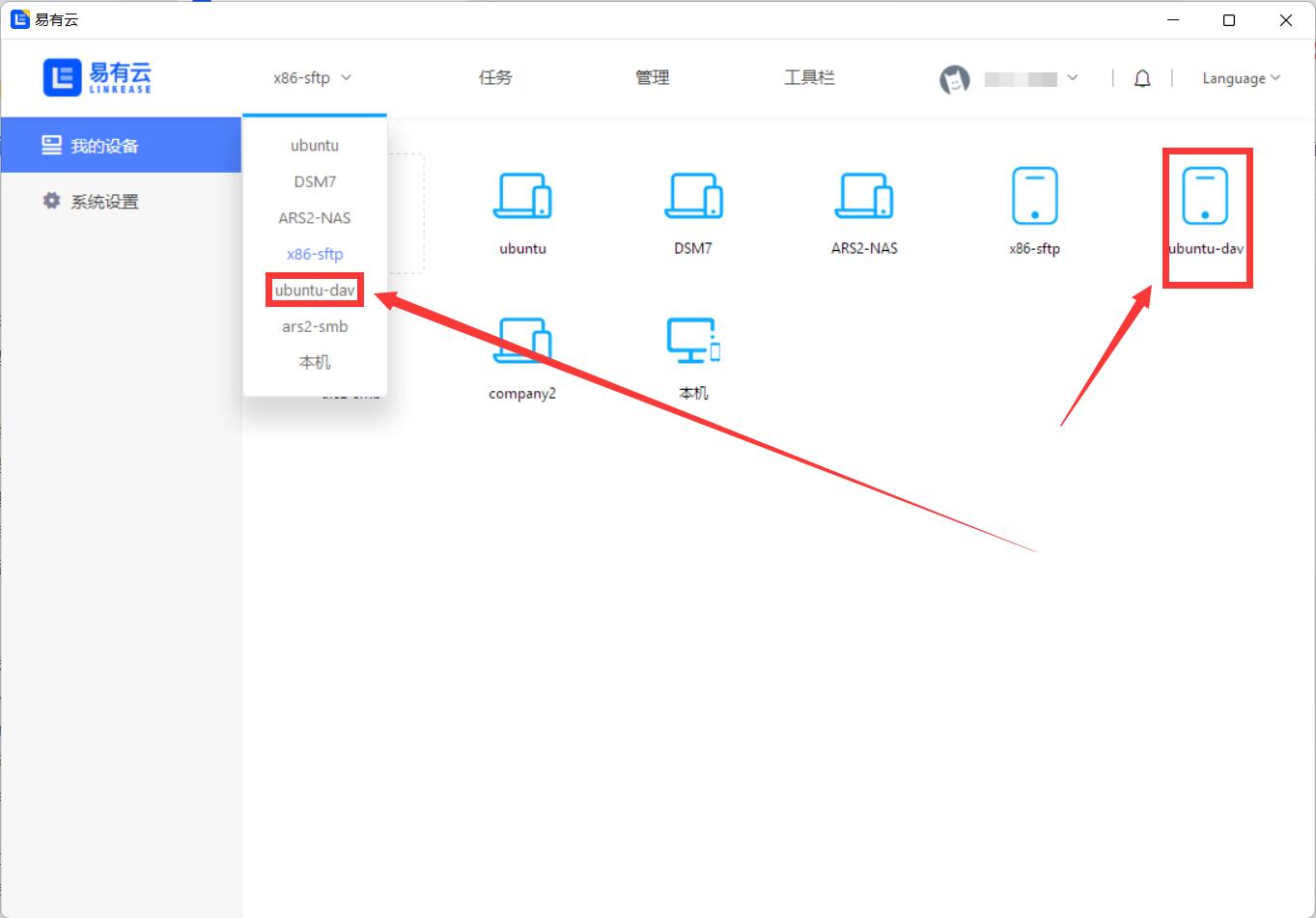The image size is (1316, 918).
Task: Open the company2 device icon
Action: pos(522,342)
